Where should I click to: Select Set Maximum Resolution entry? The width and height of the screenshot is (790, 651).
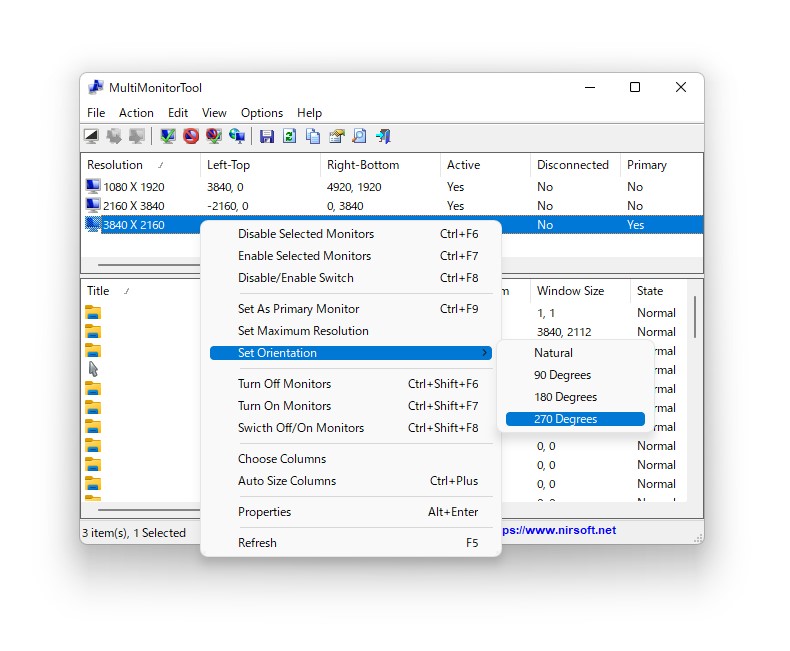pos(351,331)
